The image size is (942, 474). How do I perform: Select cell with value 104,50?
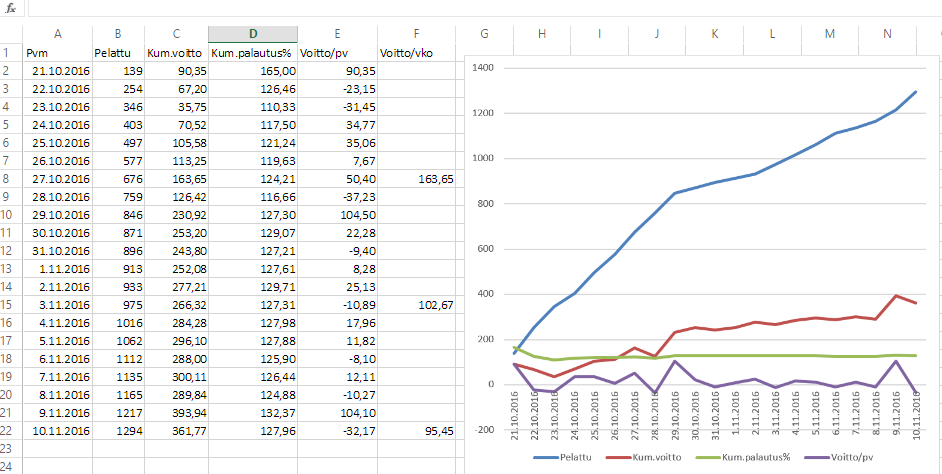[337, 215]
